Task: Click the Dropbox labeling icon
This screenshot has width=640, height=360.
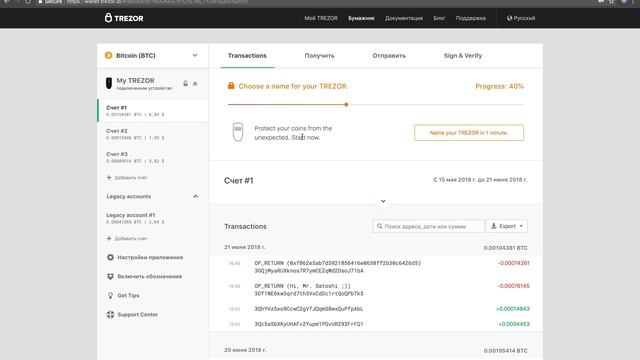Action: (110, 276)
